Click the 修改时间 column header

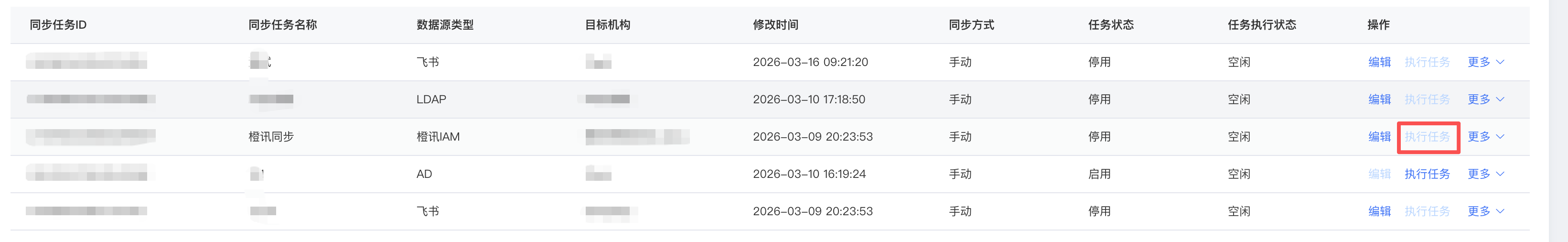point(775,25)
